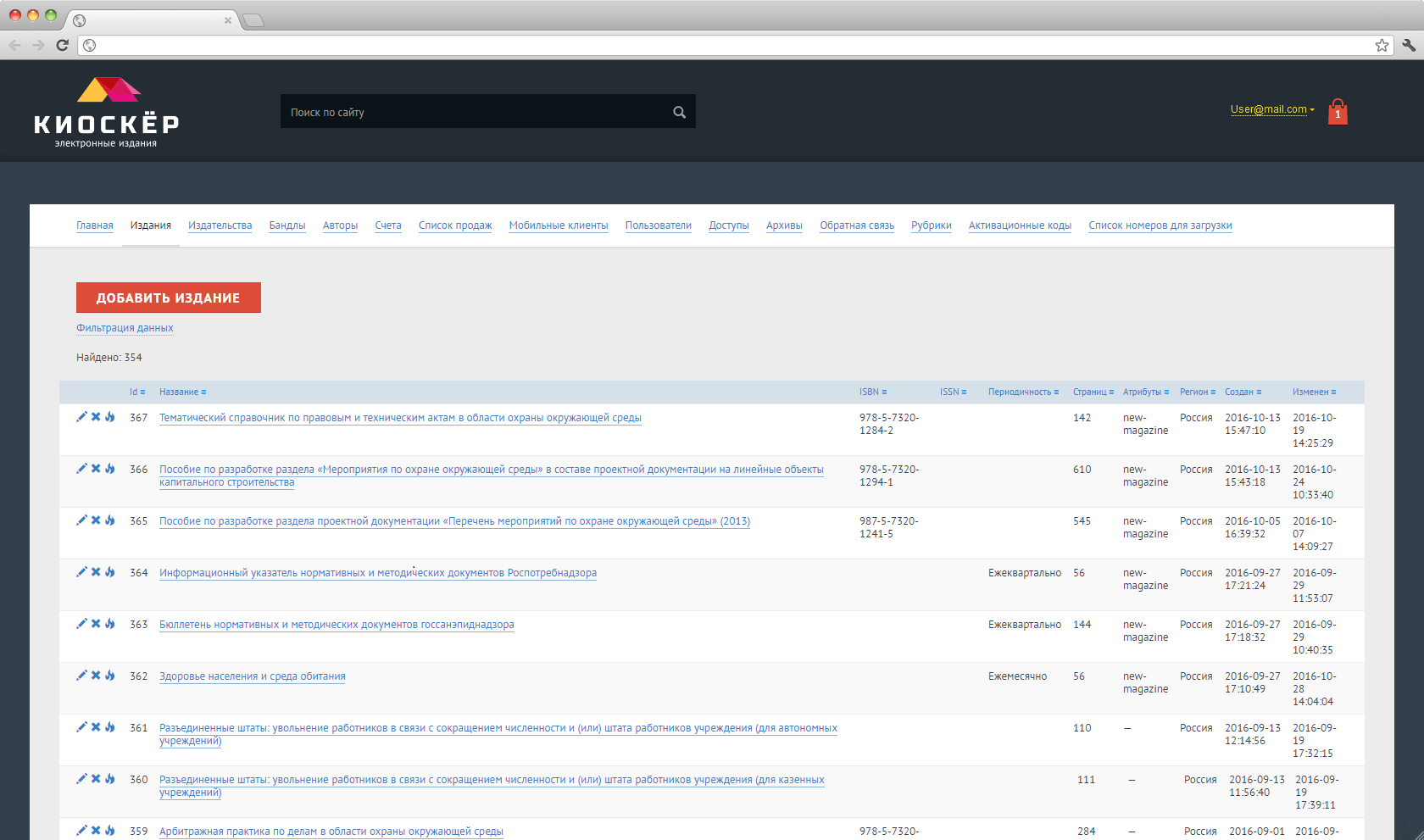Sort by the Страниц column header
This screenshot has height=840, width=1424.
tap(1093, 392)
